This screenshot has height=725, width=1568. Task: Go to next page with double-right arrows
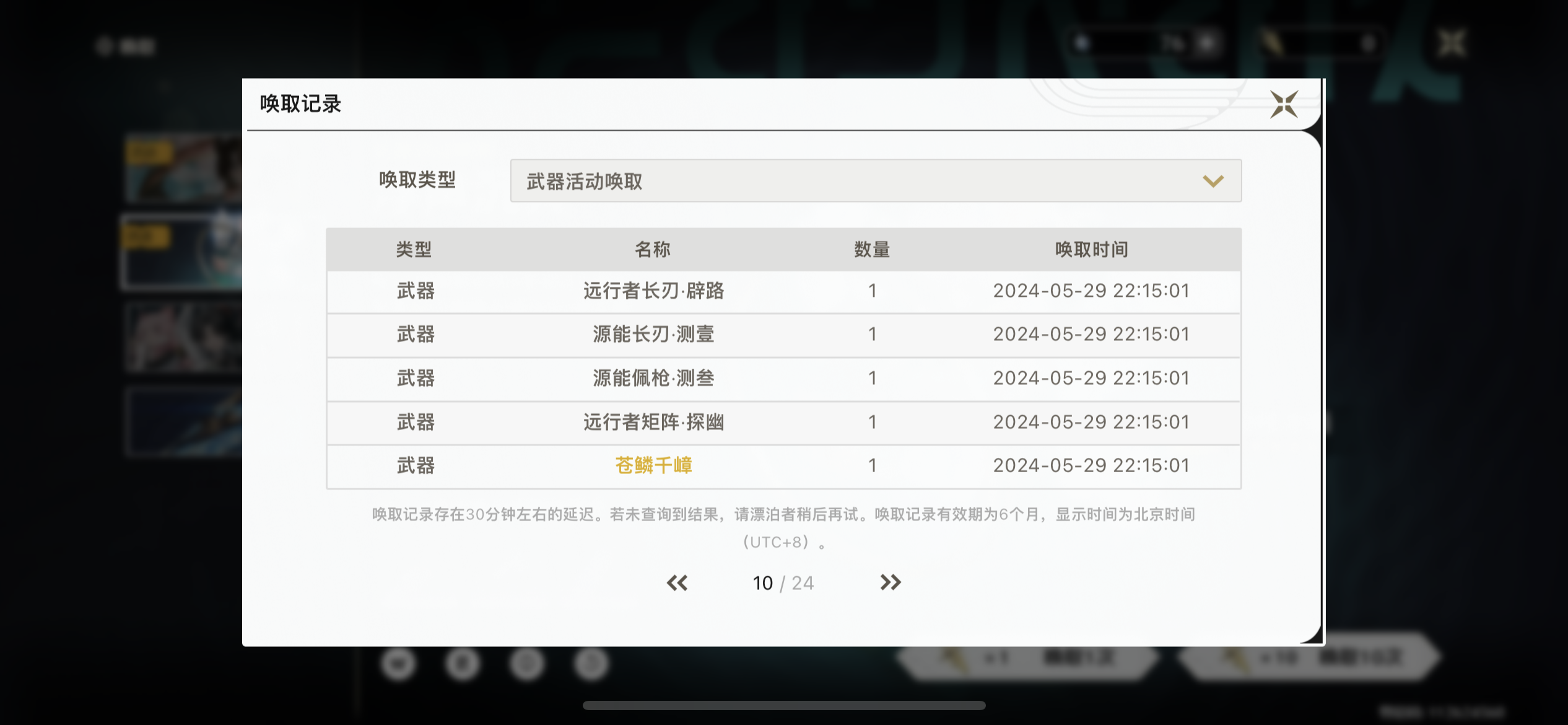890,582
